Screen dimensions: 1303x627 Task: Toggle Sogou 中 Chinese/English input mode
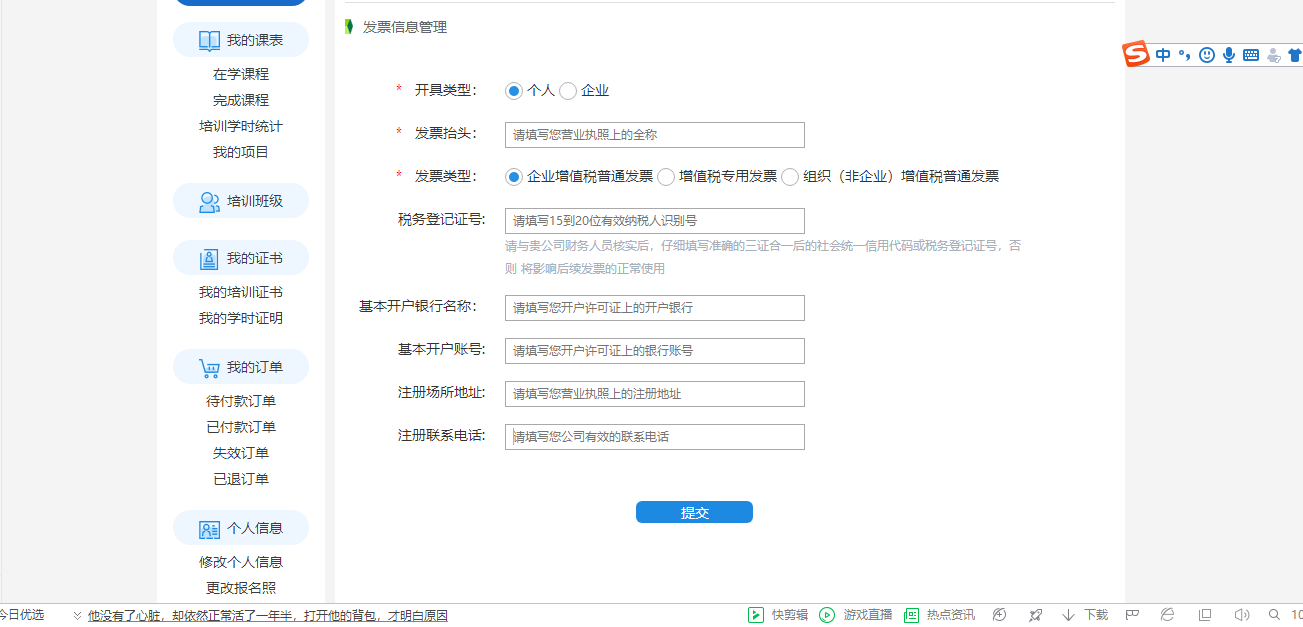tap(1163, 56)
